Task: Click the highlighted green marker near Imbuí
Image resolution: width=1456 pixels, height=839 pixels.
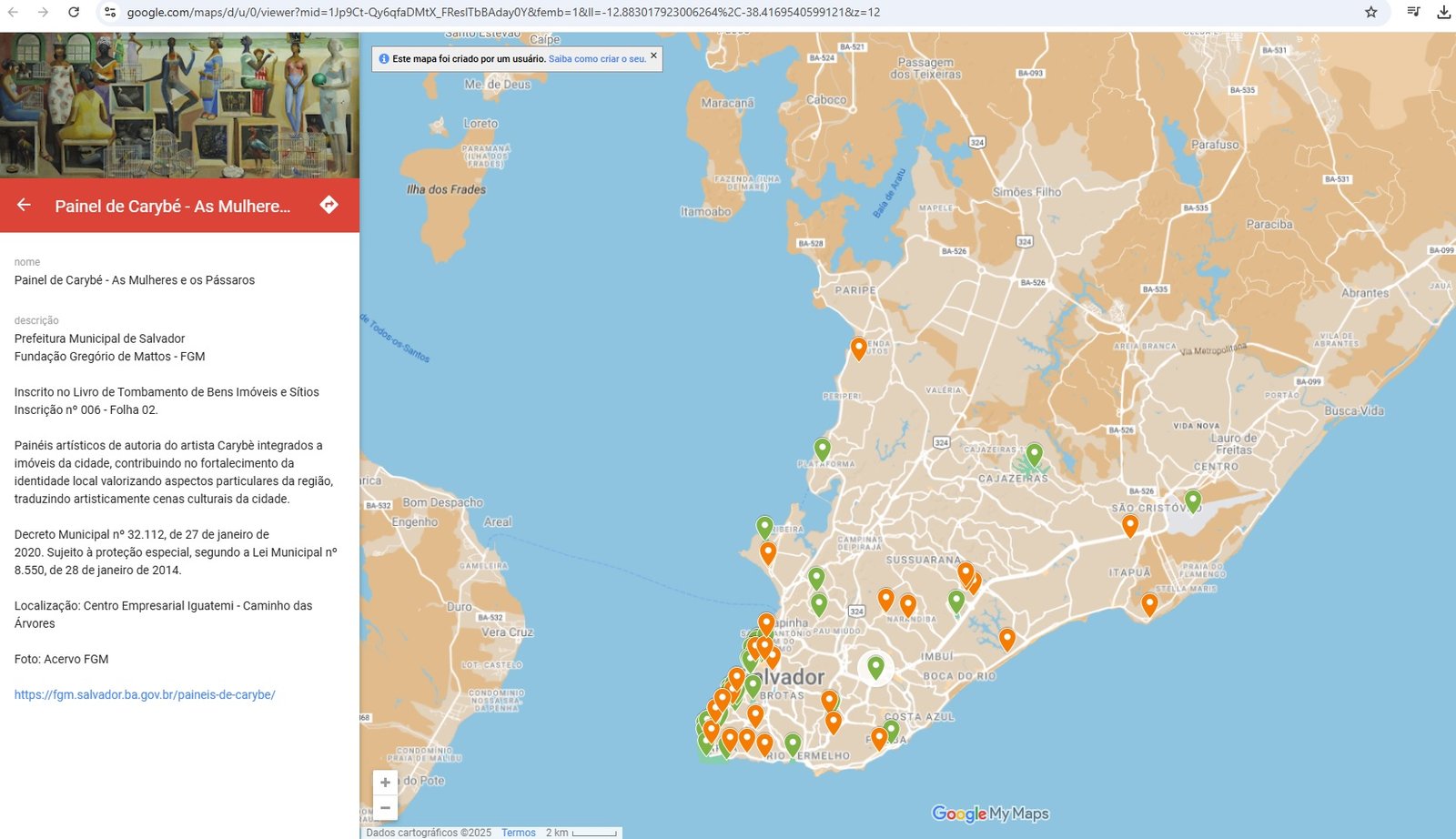Action: point(875,667)
